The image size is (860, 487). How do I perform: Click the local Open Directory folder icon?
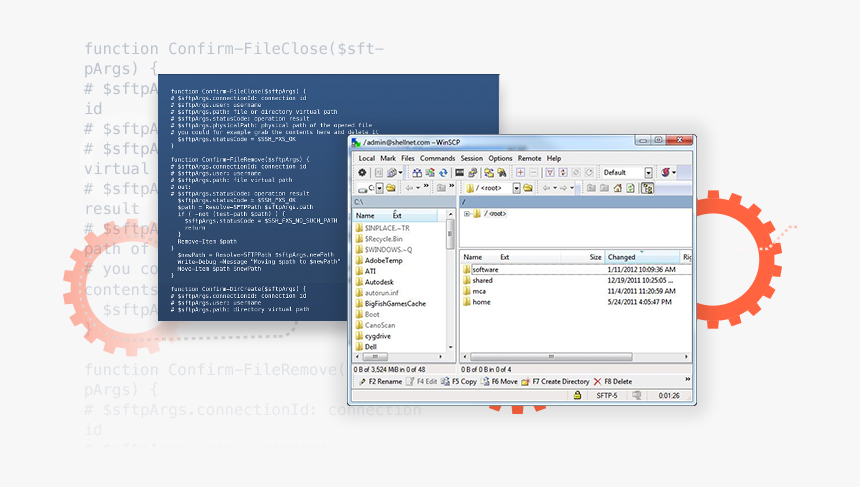[x=391, y=188]
